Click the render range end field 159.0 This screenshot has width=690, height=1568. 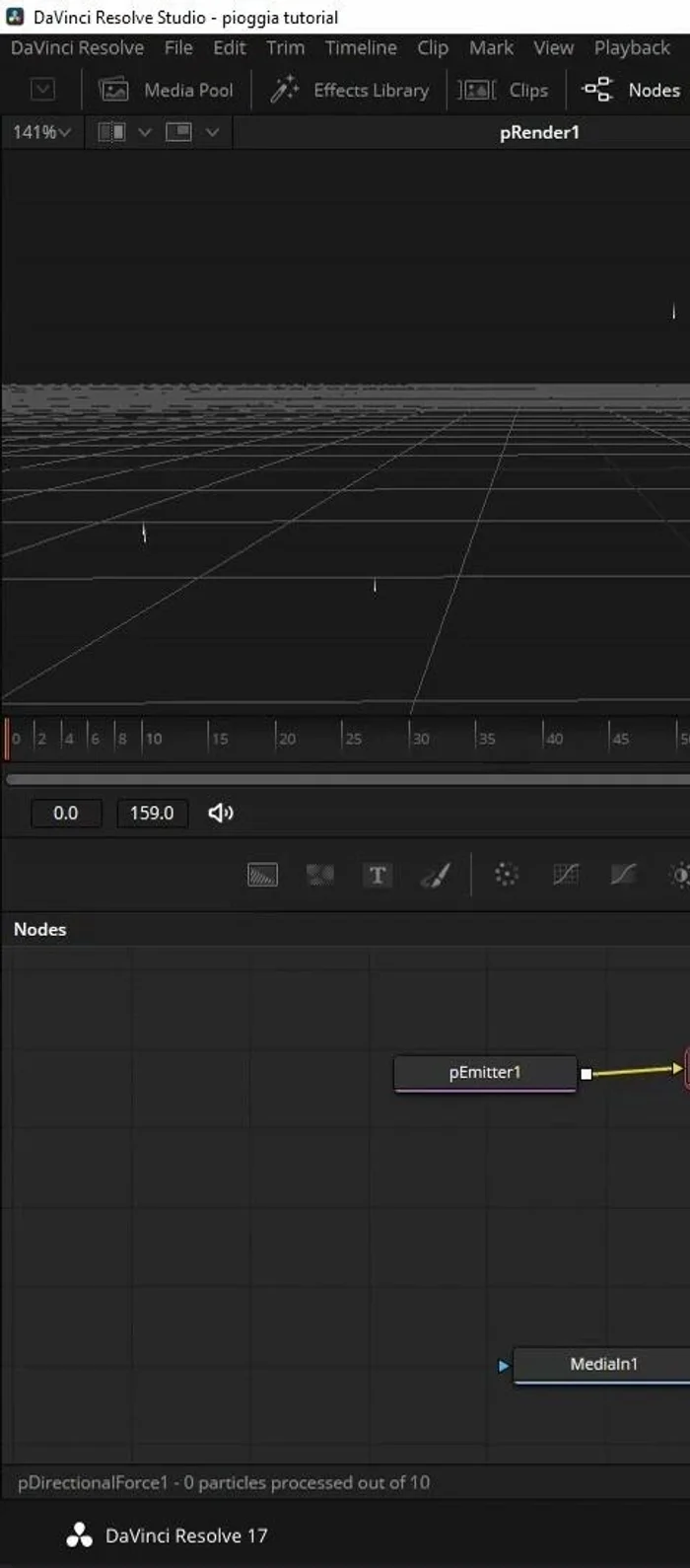click(152, 813)
